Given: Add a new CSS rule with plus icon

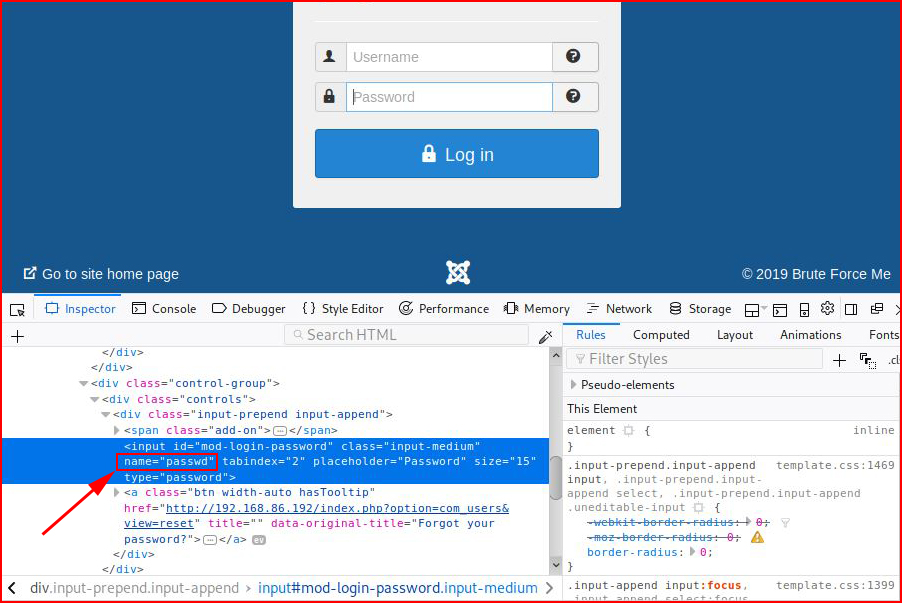Looking at the screenshot, I should coord(839,361).
